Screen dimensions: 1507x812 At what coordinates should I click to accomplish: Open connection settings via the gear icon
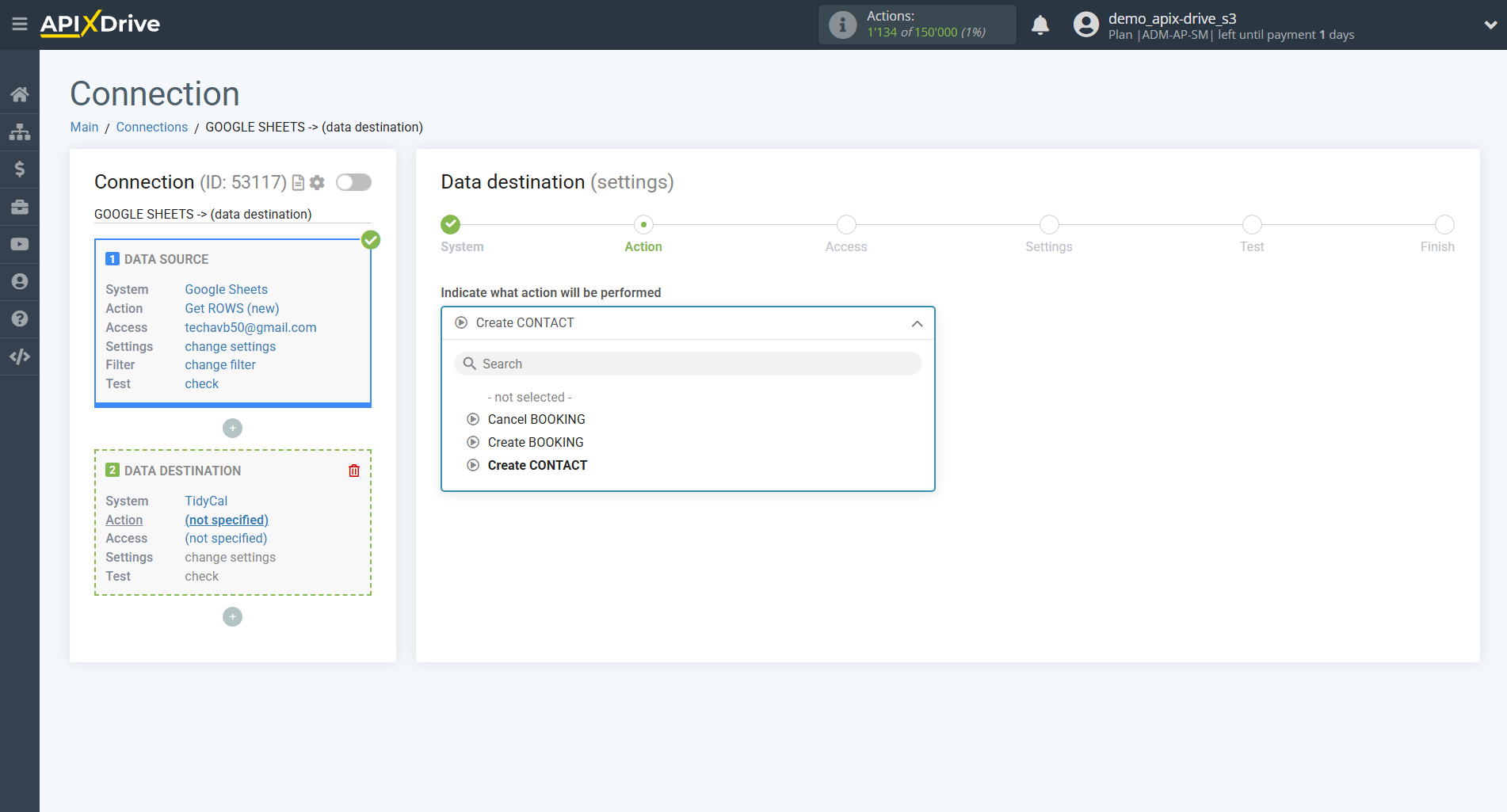pos(316,182)
